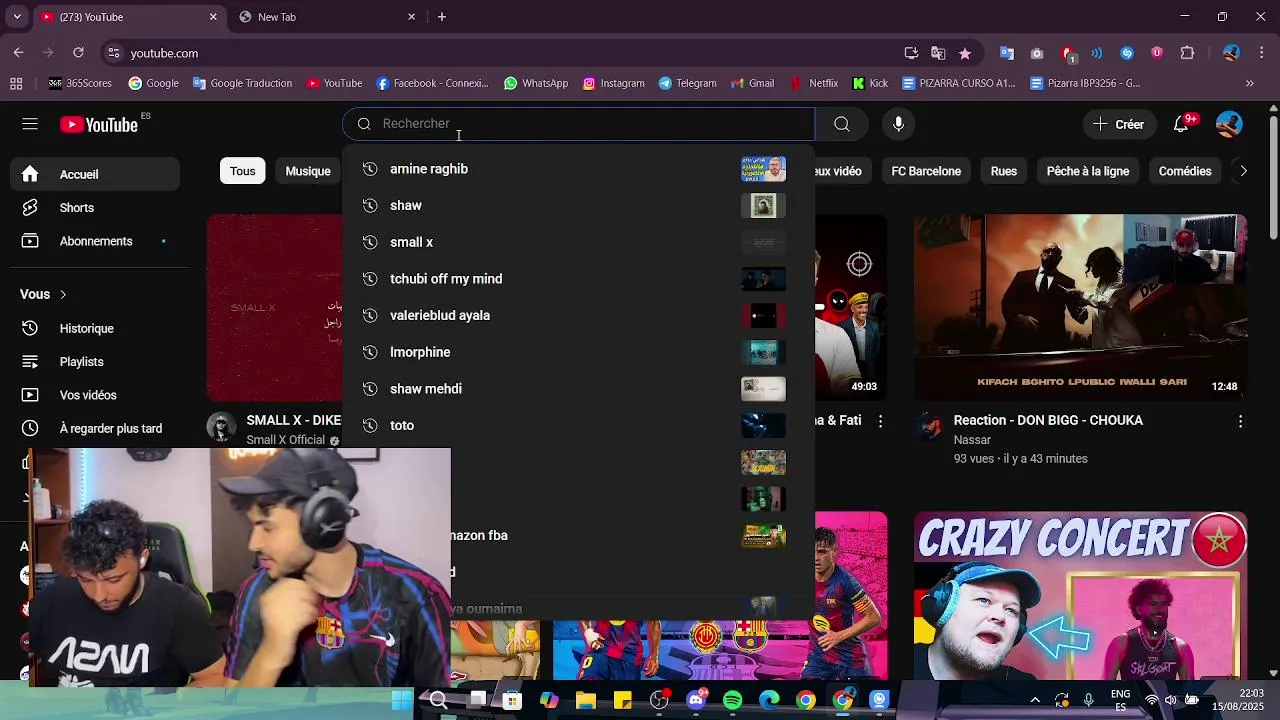The height and width of the screenshot is (720, 1280).
Task: Open options menu for Reaction DON BIGG video
Action: point(1240,421)
